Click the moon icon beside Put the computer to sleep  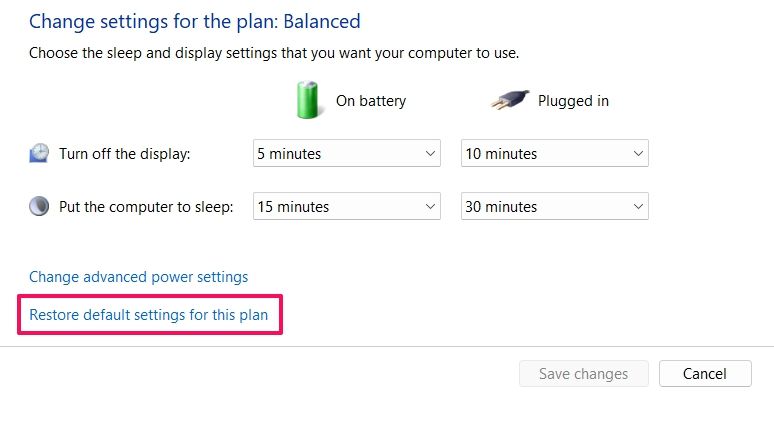click(x=39, y=207)
